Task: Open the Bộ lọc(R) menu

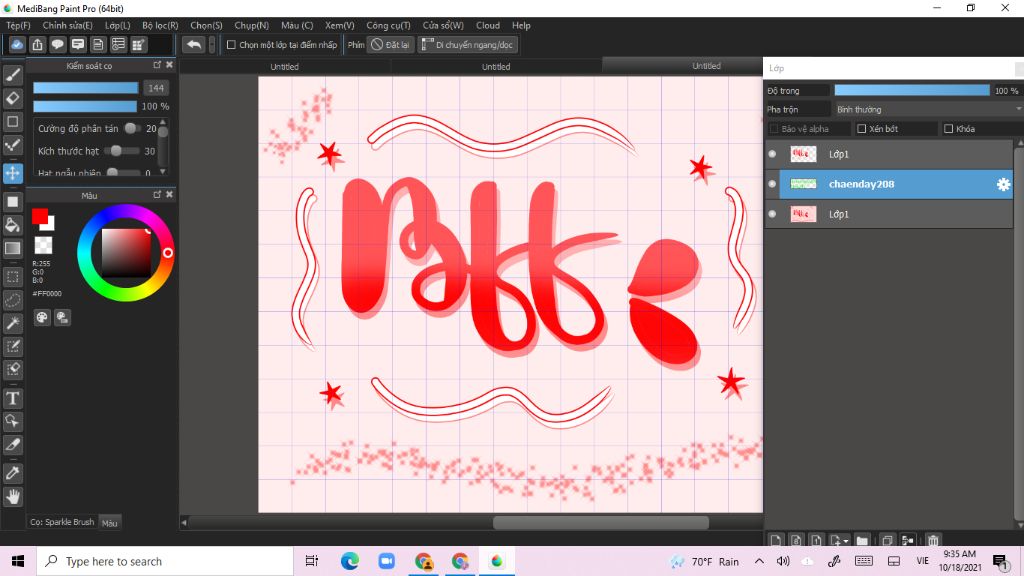Action: [x=160, y=25]
